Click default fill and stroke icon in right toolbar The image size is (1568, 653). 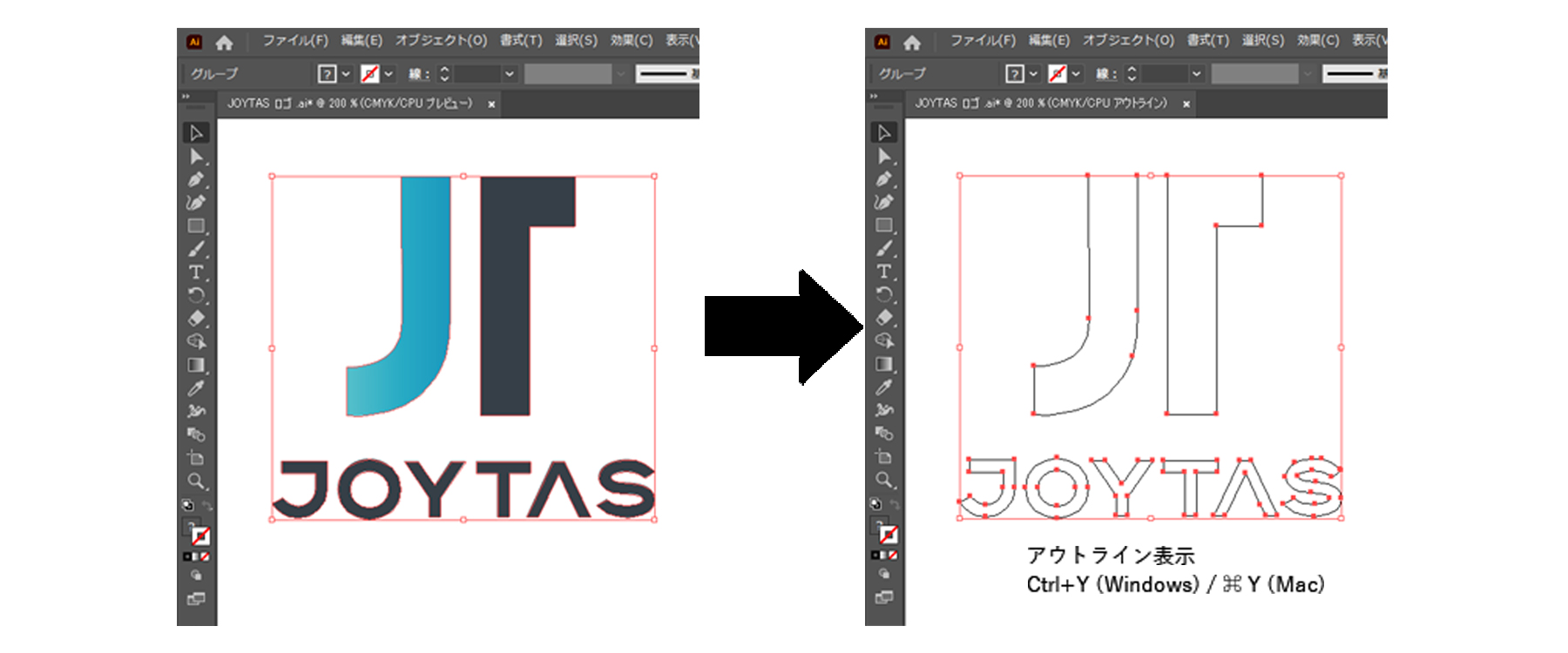pos(875,504)
